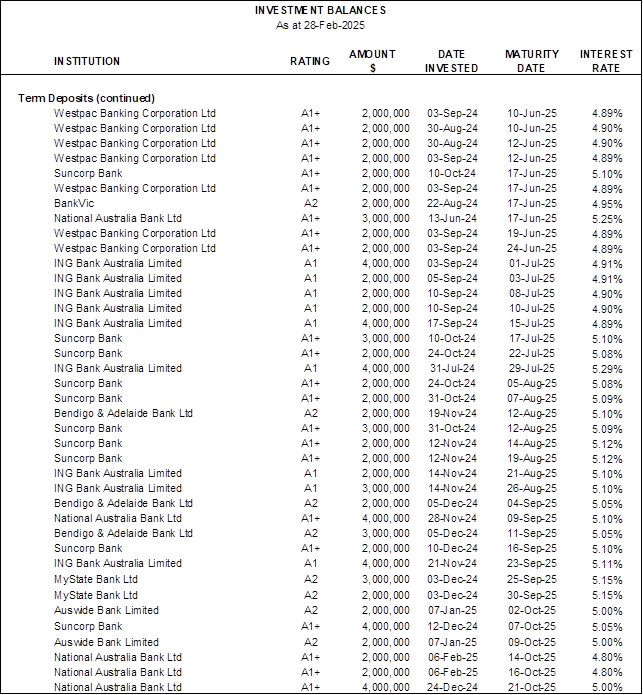Screen dimensions: 643x695
Task: Select the 5.29% interest rate
Action: (x=607, y=370)
